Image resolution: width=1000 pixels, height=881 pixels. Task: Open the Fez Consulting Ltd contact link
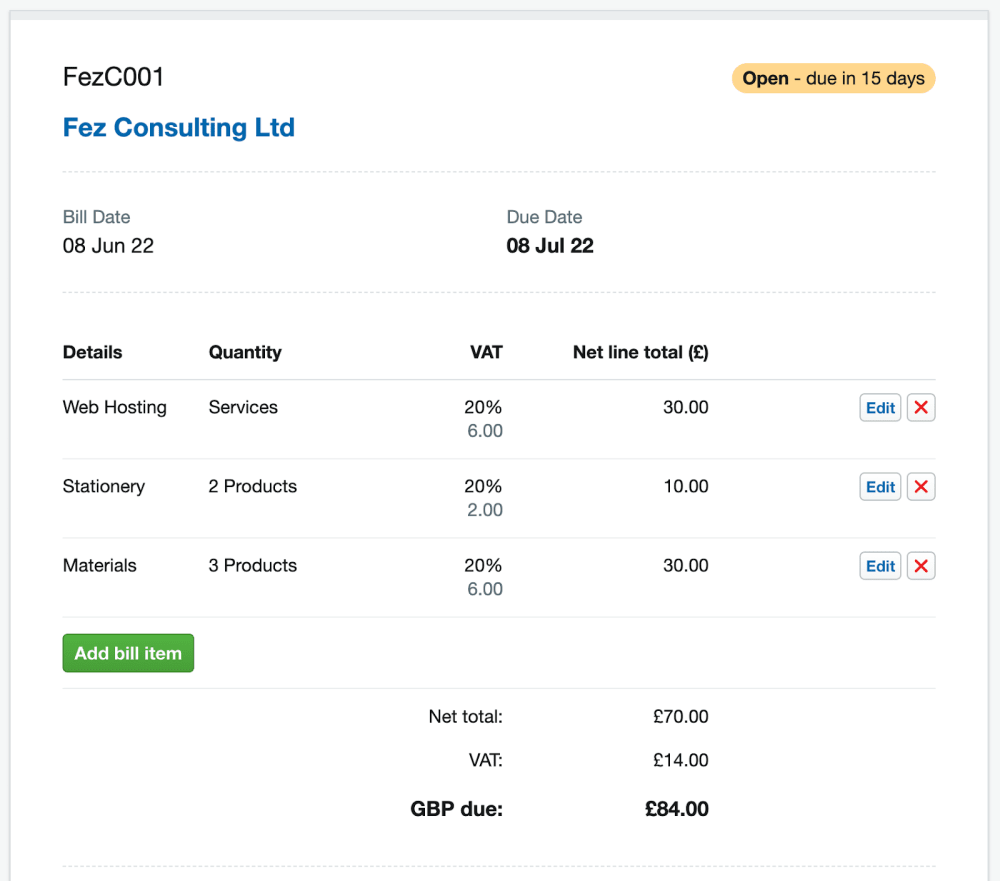(x=179, y=128)
